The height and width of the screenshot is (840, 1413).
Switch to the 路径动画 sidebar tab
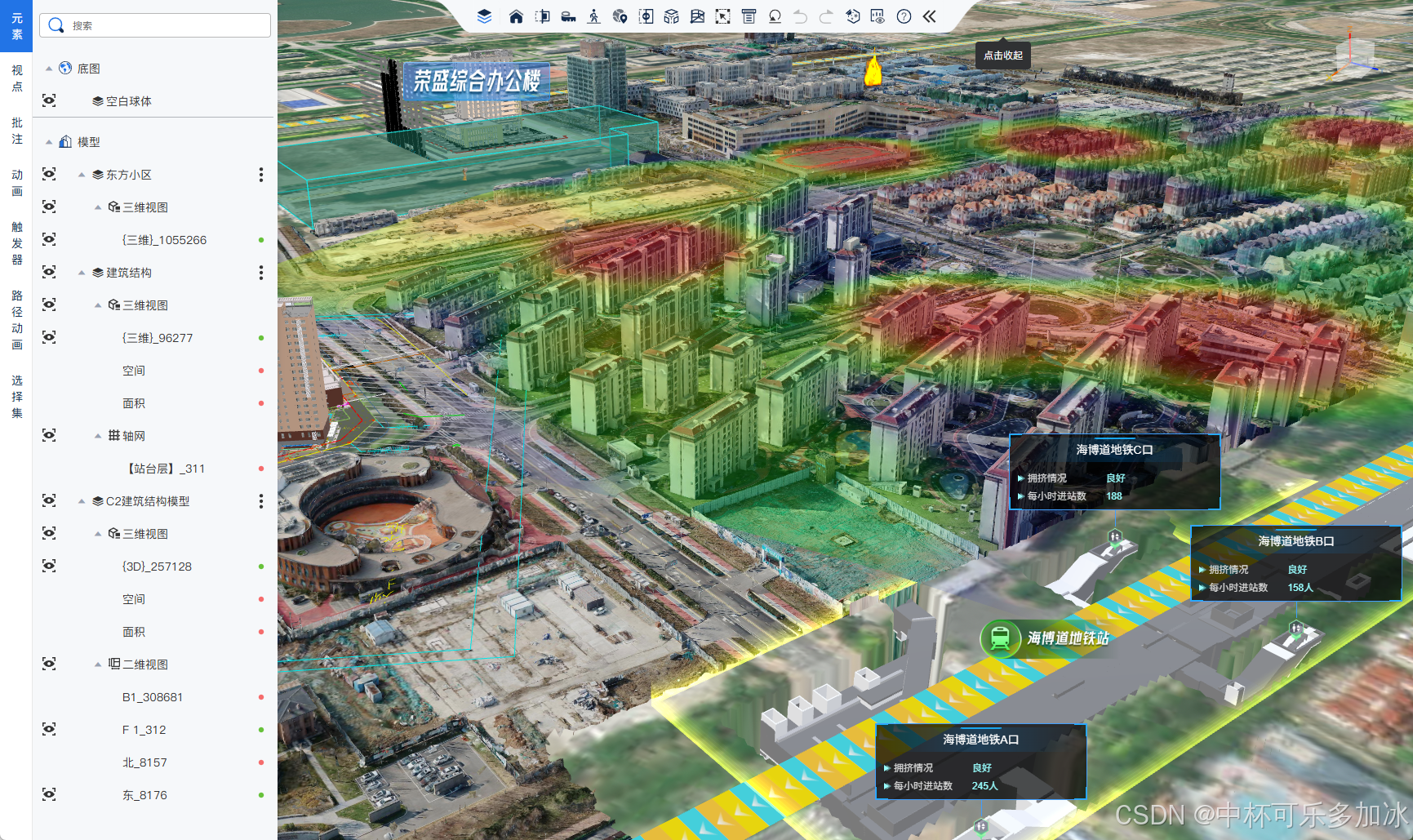pyautogui.click(x=16, y=320)
